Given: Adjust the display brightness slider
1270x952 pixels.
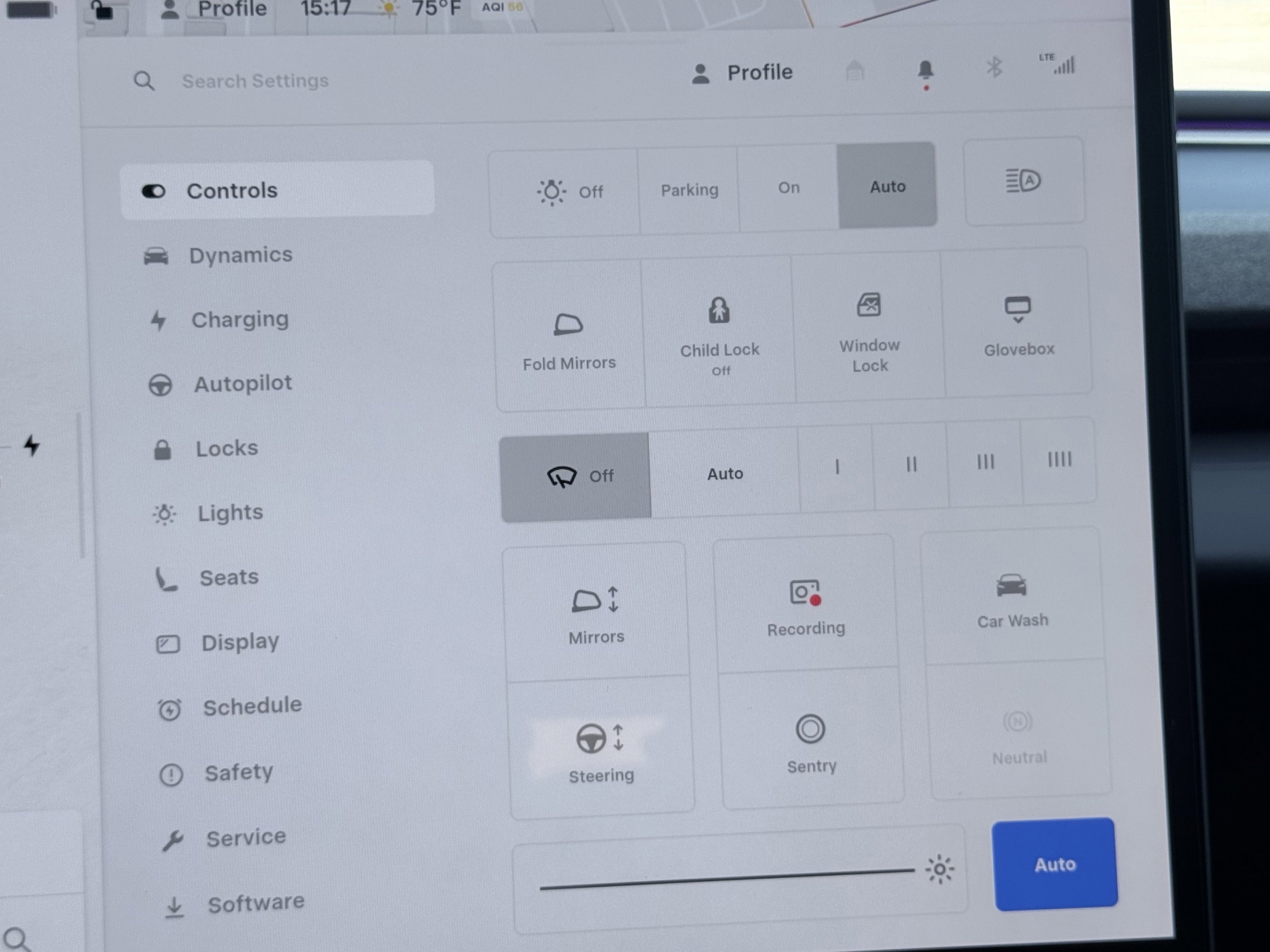Looking at the screenshot, I should [x=726, y=878].
